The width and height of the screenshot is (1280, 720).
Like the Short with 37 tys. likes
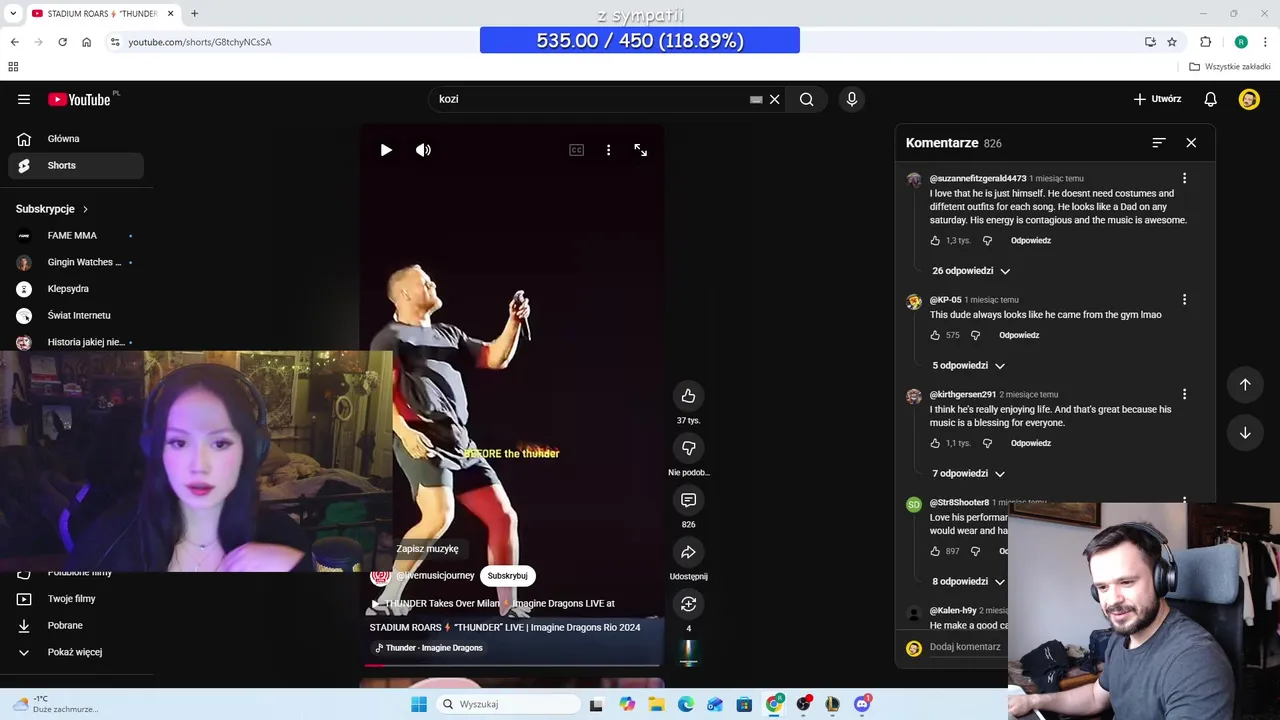click(688, 396)
